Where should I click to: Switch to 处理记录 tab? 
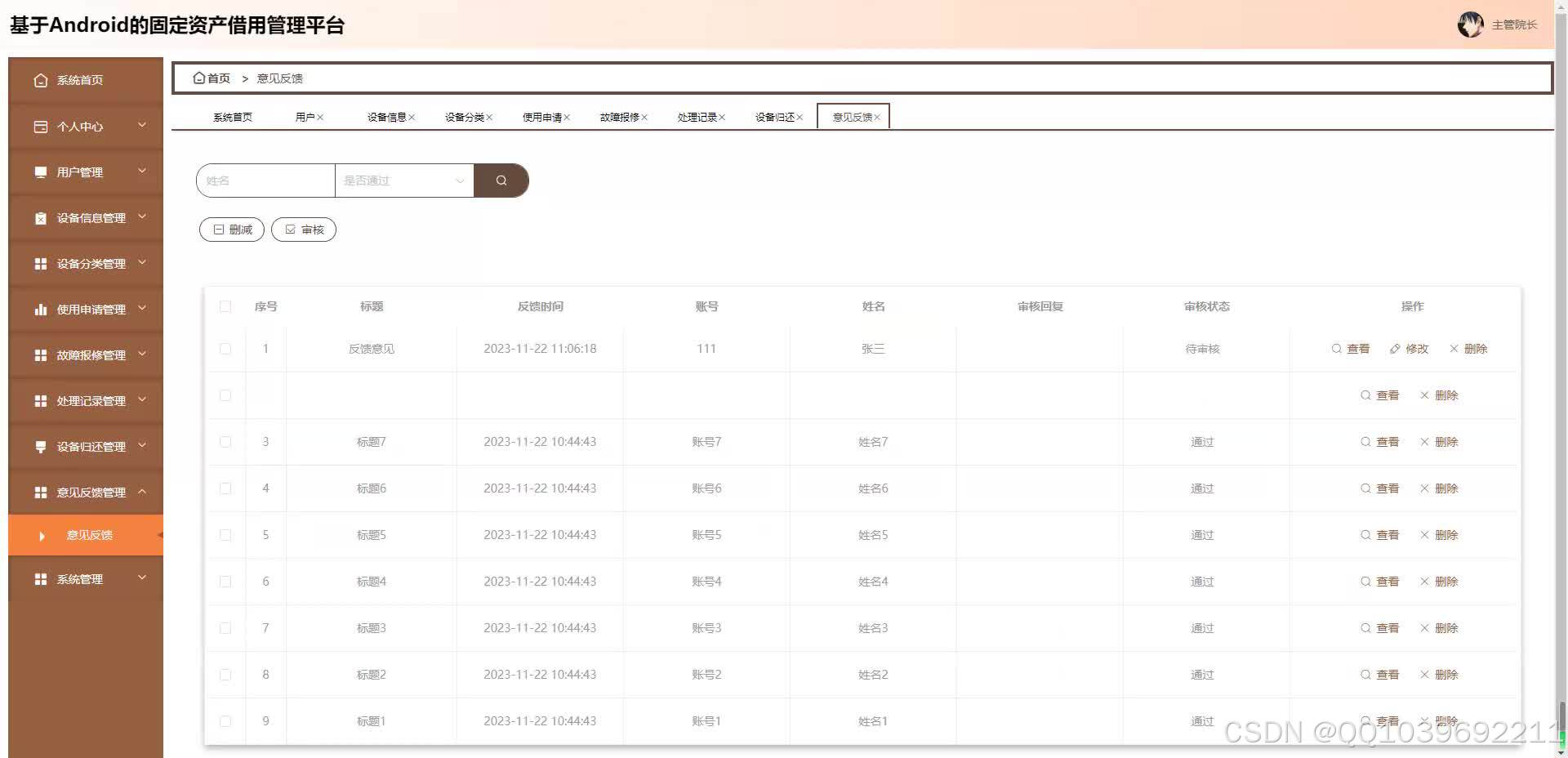pos(697,118)
